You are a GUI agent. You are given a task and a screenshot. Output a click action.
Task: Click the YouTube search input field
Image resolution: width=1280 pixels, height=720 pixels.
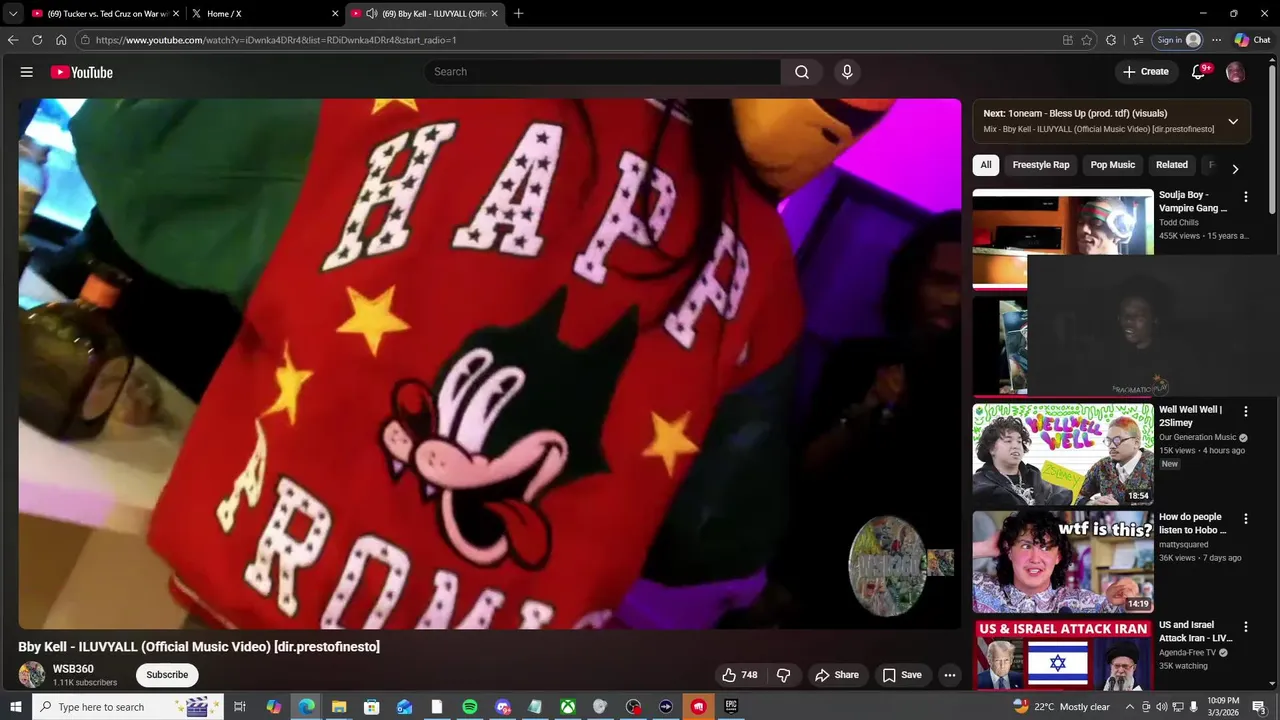(603, 72)
